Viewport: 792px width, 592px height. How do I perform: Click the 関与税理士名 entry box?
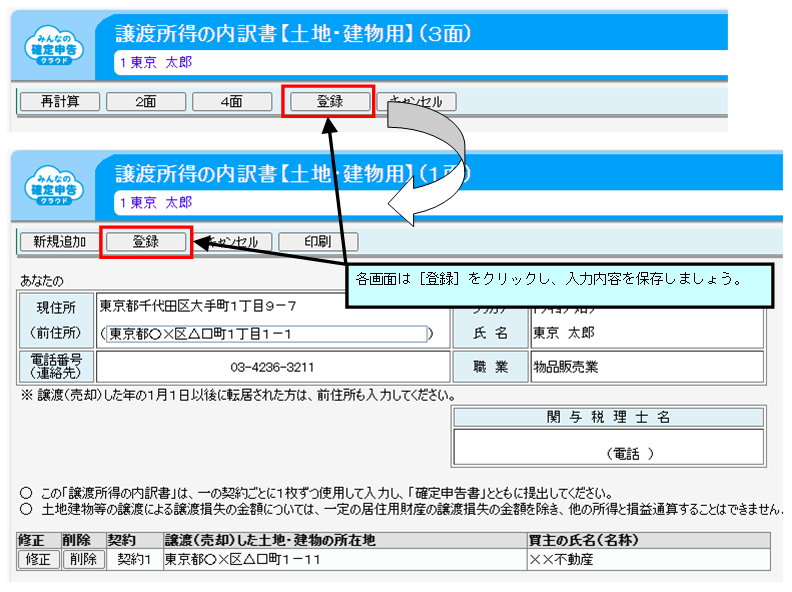pyautogui.click(x=609, y=447)
